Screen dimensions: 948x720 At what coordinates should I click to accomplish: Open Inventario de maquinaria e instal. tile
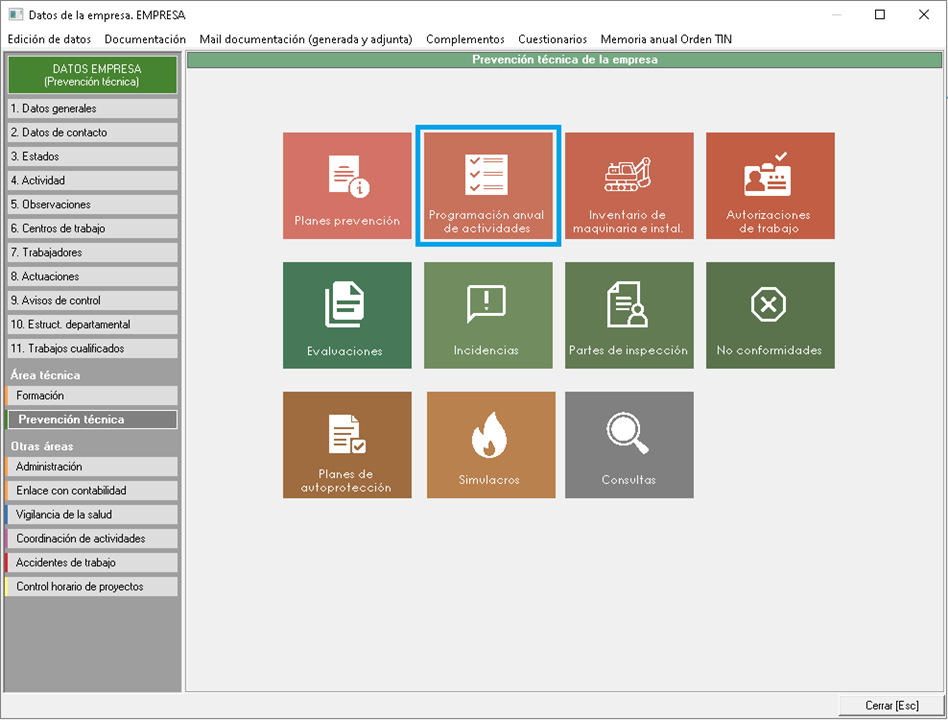point(629,186)
